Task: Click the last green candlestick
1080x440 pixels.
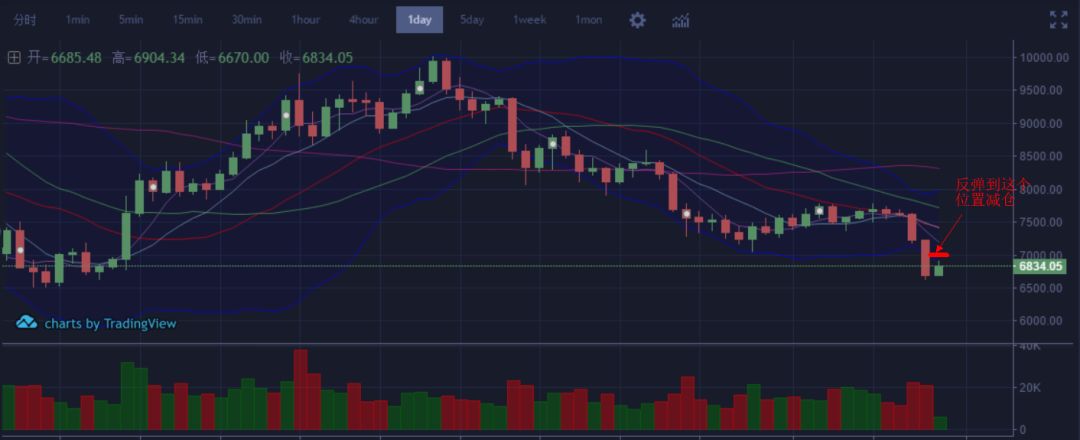Action: pyautogui.click(x=939, y=270)
